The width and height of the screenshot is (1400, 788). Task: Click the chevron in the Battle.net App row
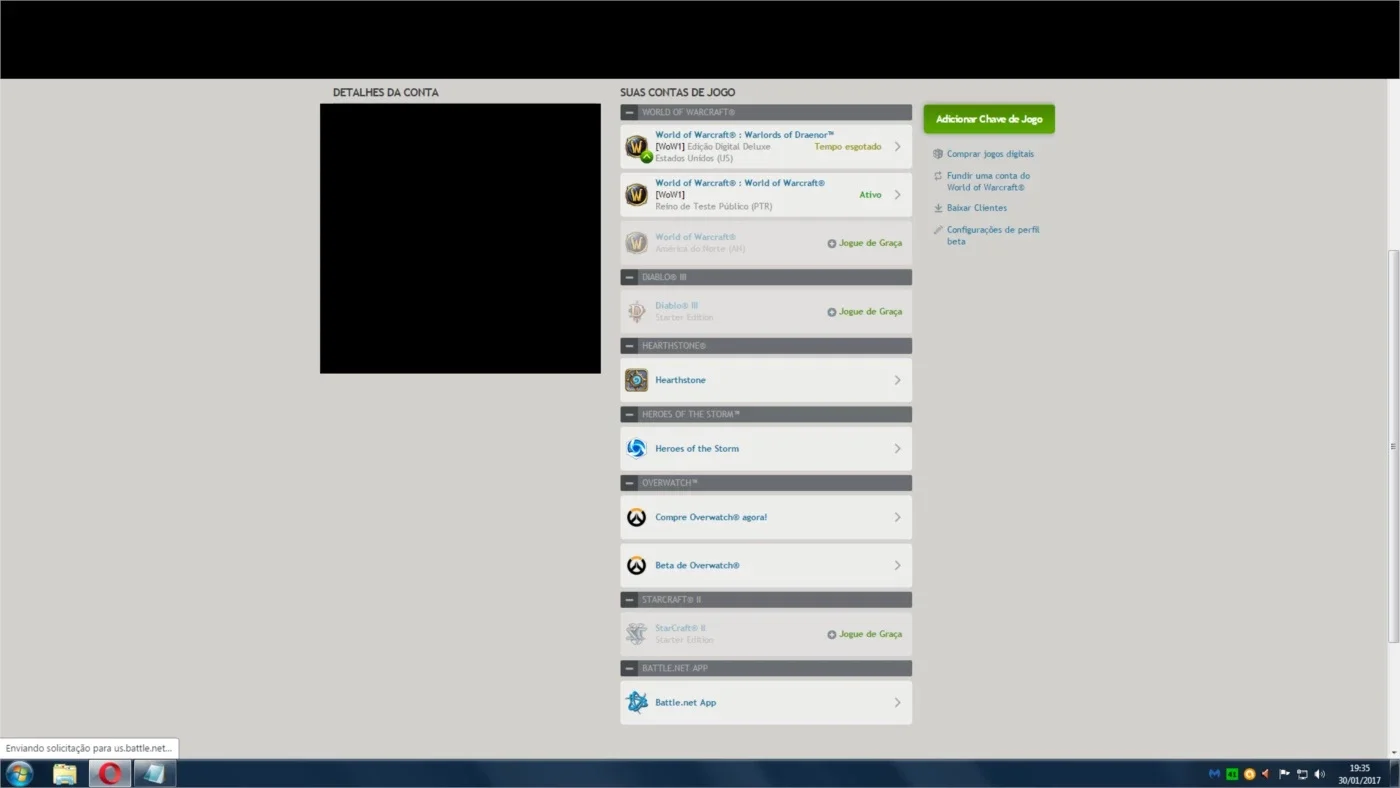tap(897, 703)
